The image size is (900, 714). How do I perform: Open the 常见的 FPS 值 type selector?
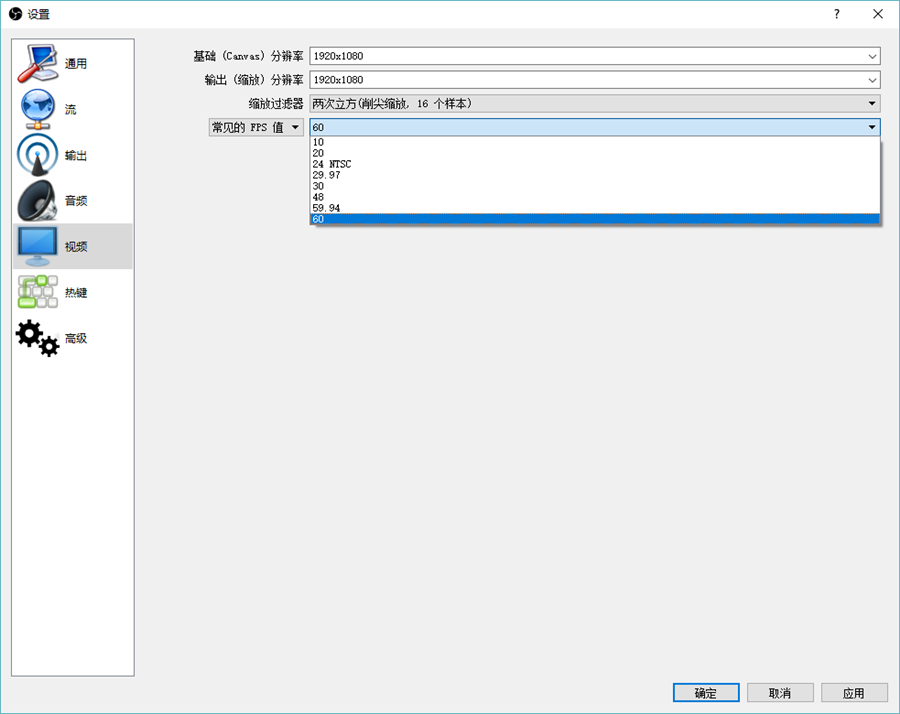click(255, 127)
